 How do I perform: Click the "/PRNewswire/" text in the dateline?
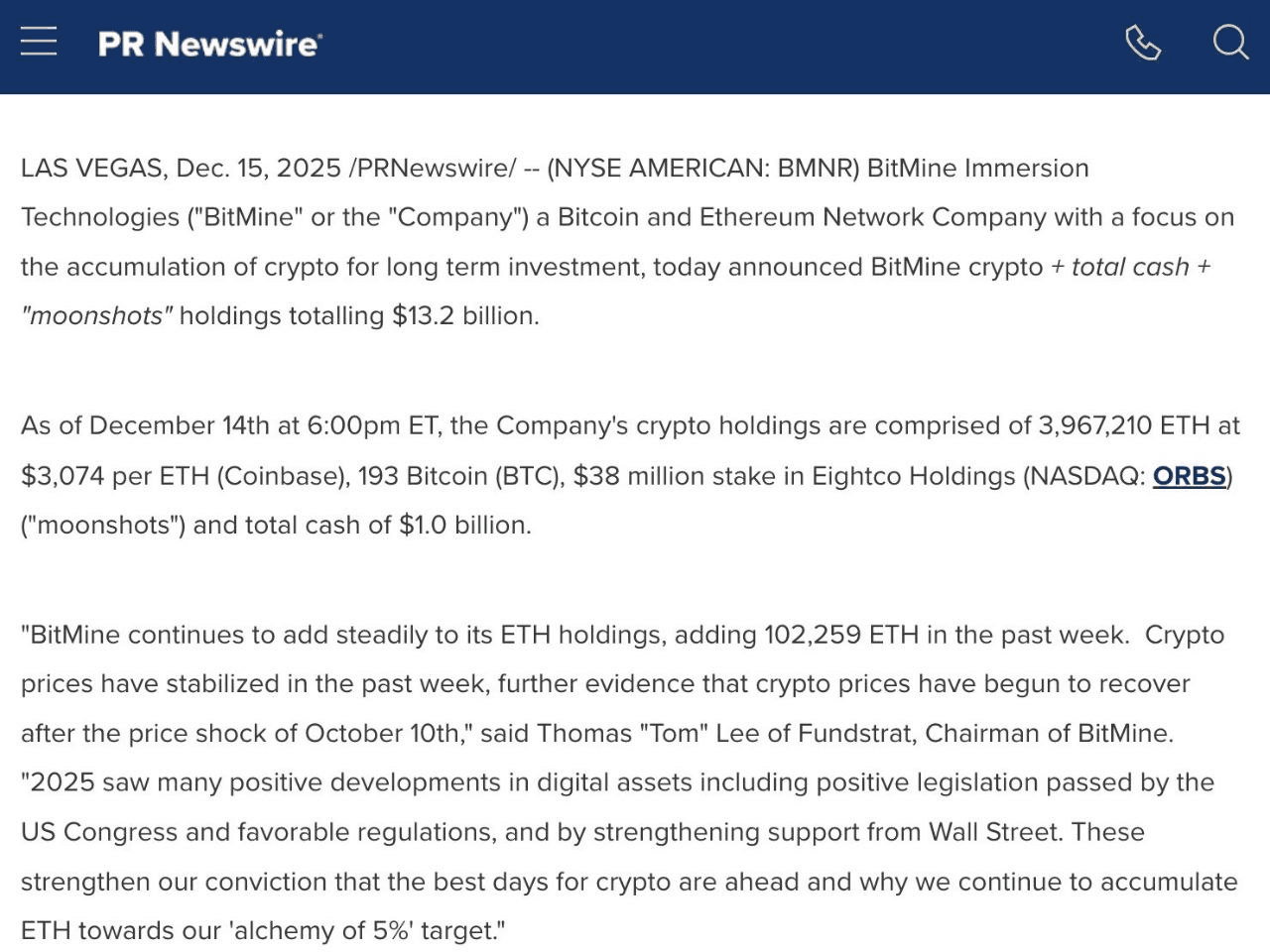[x=432, y=169]
